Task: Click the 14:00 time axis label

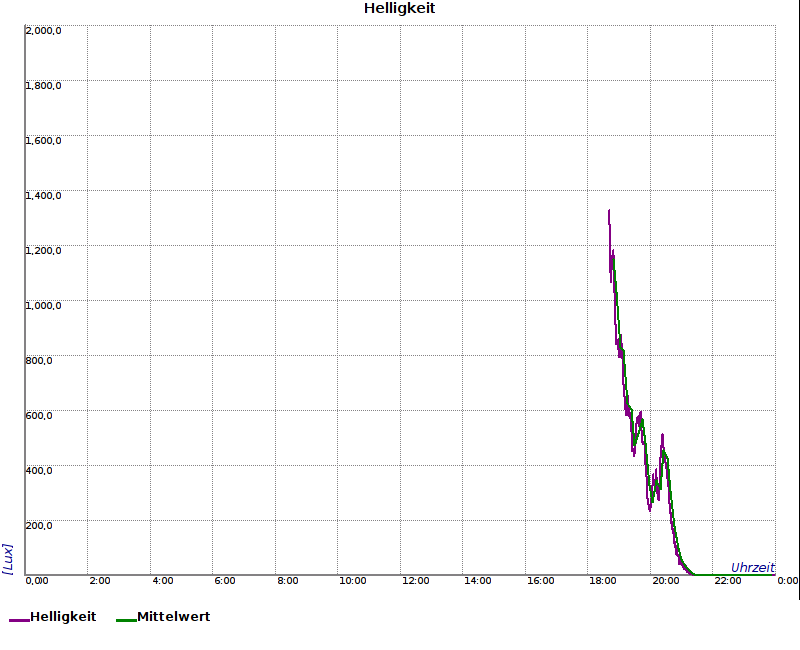Action: pos(478,581)
